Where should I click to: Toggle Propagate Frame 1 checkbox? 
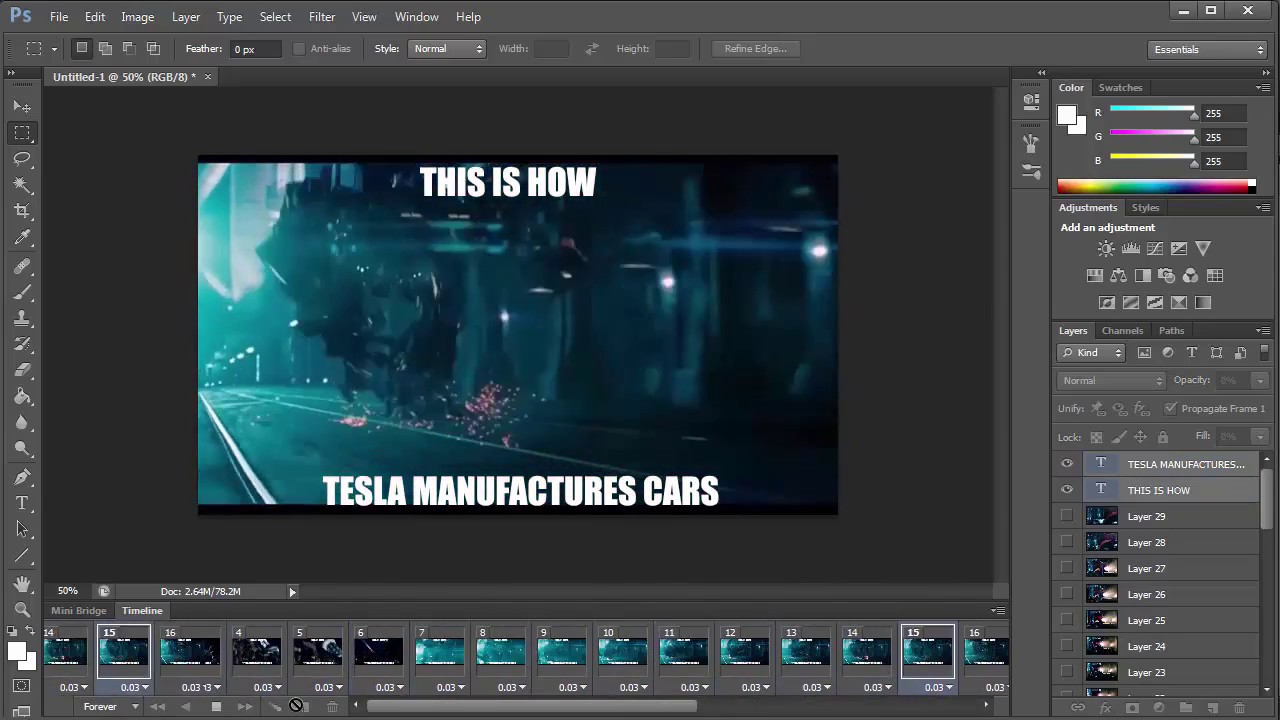pos(1170,408)
